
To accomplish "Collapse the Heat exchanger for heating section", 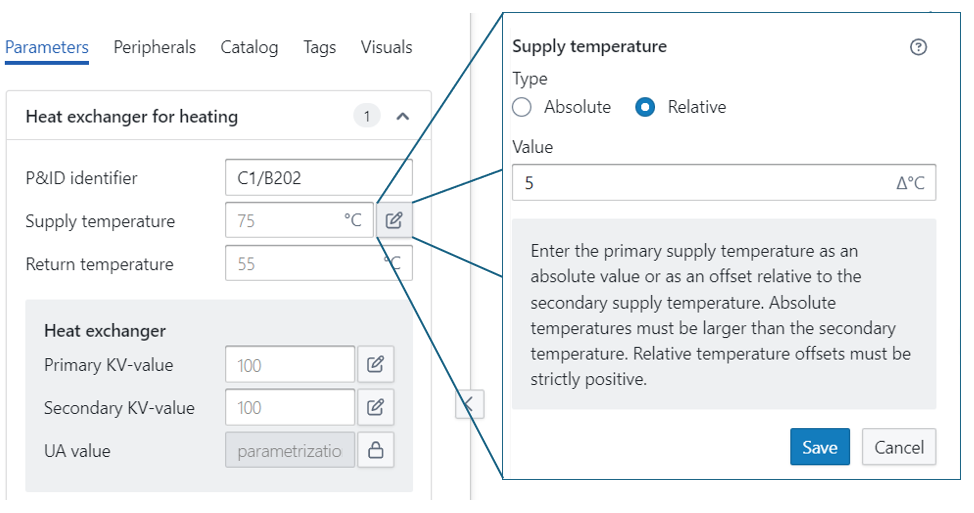I will pos(403,117).
